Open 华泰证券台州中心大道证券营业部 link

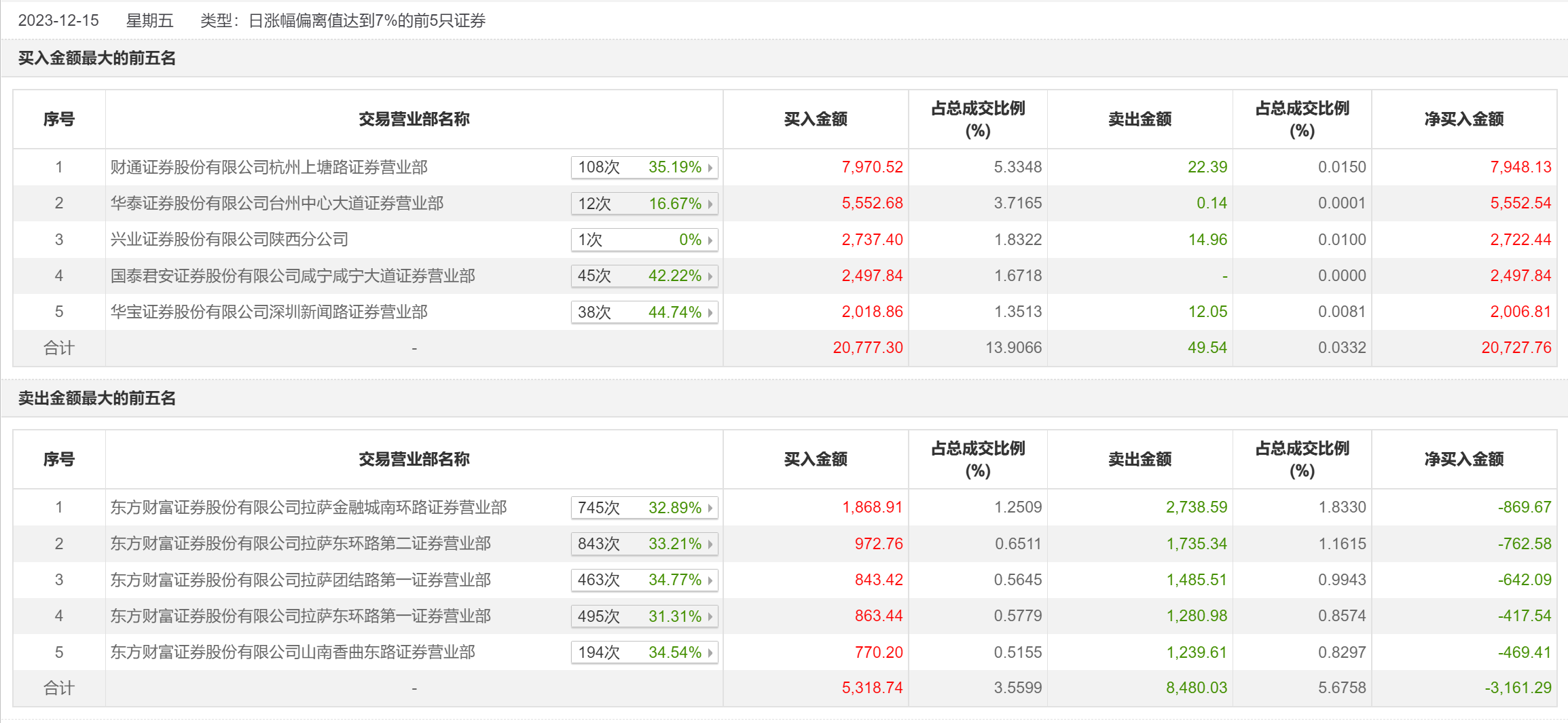point(277,203)
